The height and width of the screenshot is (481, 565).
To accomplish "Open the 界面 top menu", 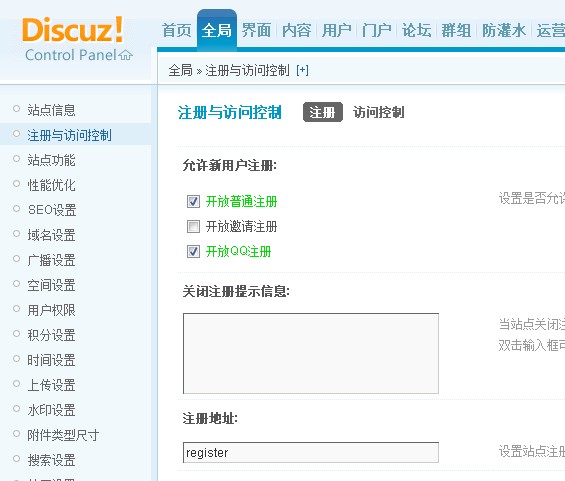I will (256, 30).
